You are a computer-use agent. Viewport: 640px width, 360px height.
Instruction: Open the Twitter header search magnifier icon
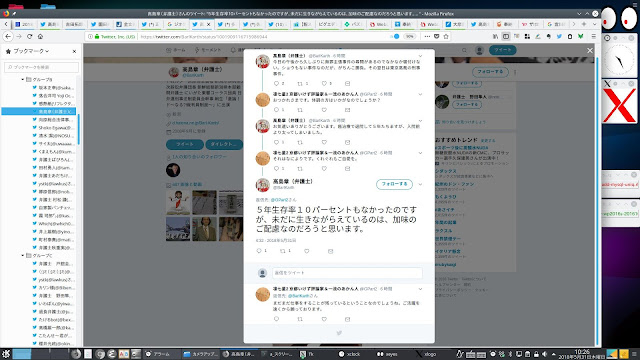pyautogui.click(x=464, y=50)
